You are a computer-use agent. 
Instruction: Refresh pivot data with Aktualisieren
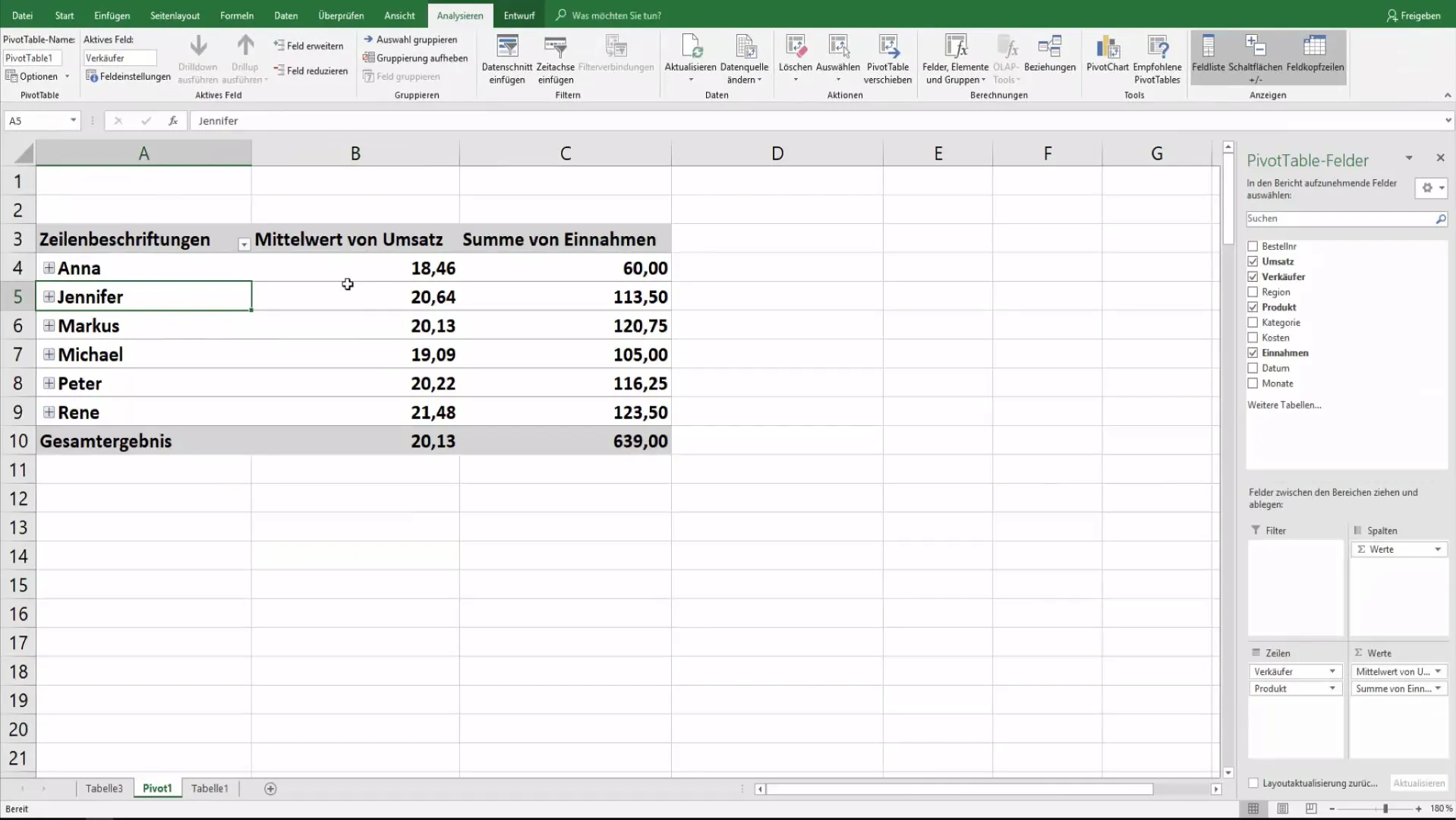(690, 59)
